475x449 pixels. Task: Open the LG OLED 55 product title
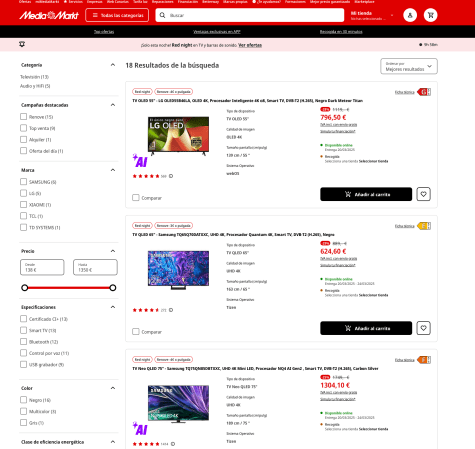248,100
